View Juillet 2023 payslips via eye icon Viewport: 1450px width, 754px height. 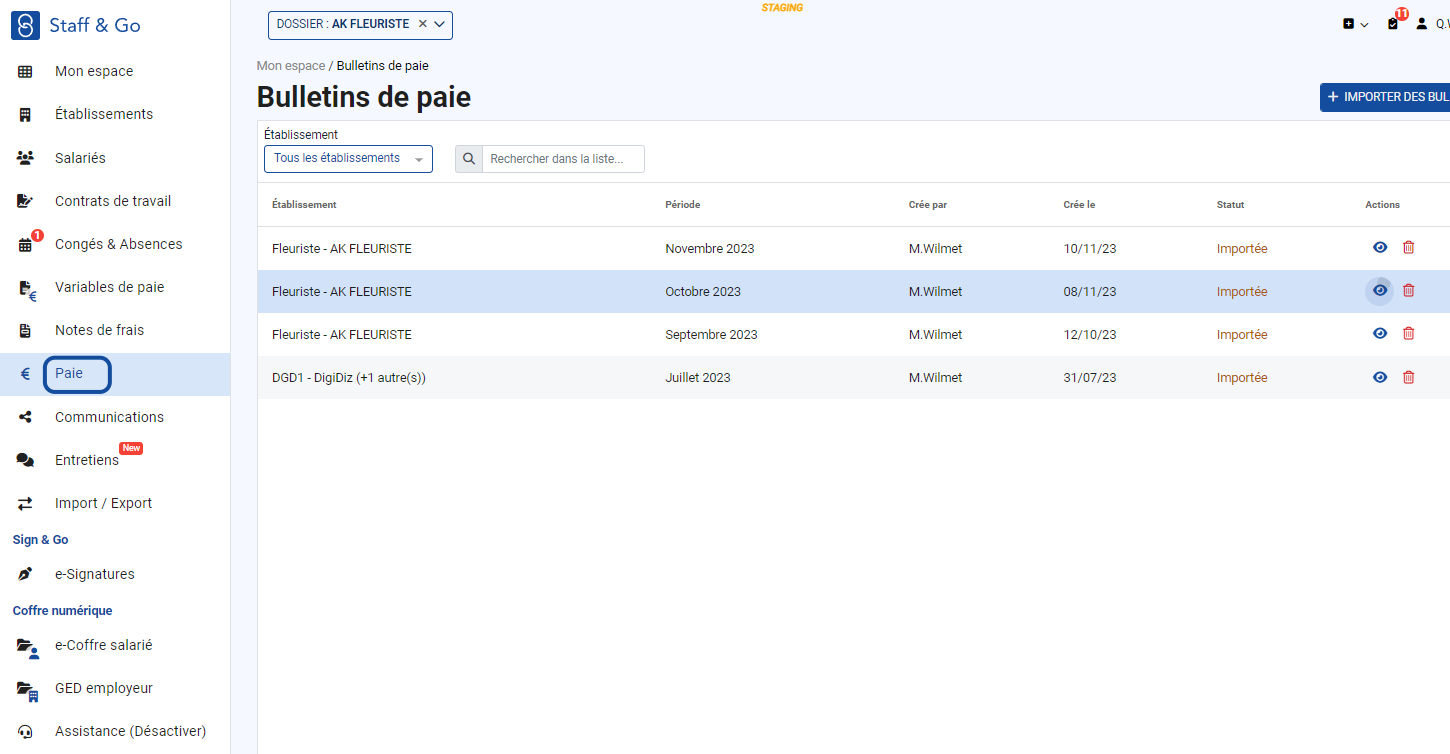coord(1380,377)
